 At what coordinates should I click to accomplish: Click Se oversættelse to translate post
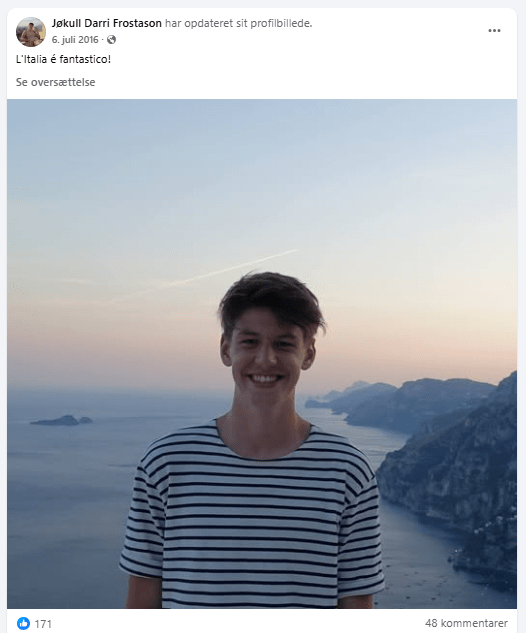pos(55,82)
